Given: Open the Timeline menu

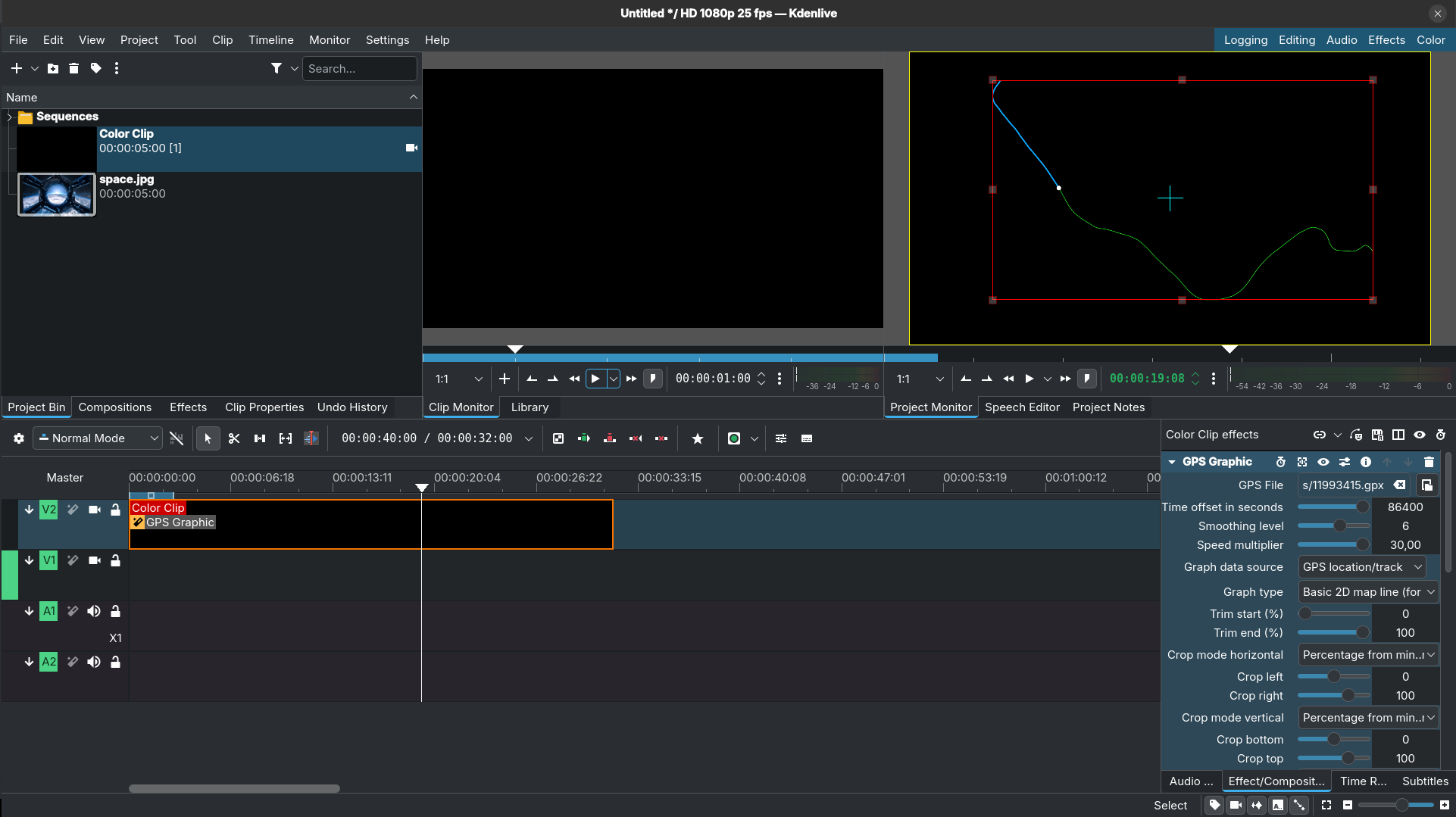Looking at the screenshot, I should coord(270,40).
